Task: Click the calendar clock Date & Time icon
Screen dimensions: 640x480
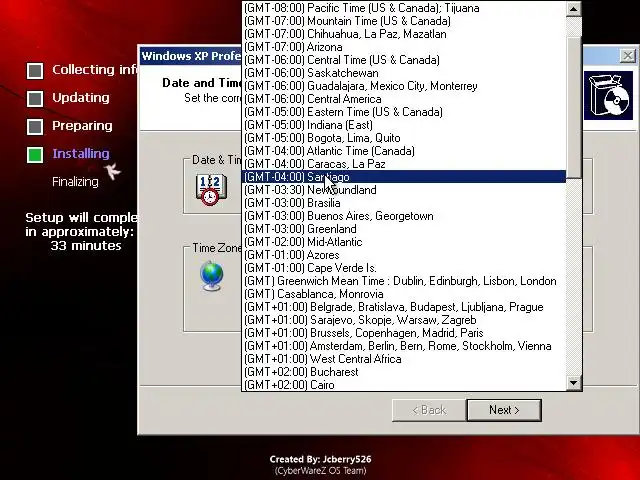Action: (x=211, y=190)
